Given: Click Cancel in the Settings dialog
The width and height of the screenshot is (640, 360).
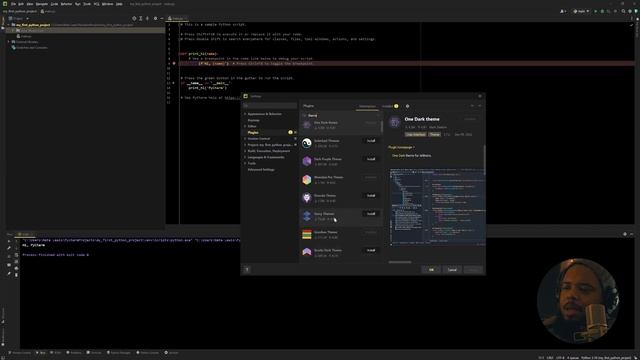Looking at the screenshot, I should pyautogui.click(x=452, y=270).
